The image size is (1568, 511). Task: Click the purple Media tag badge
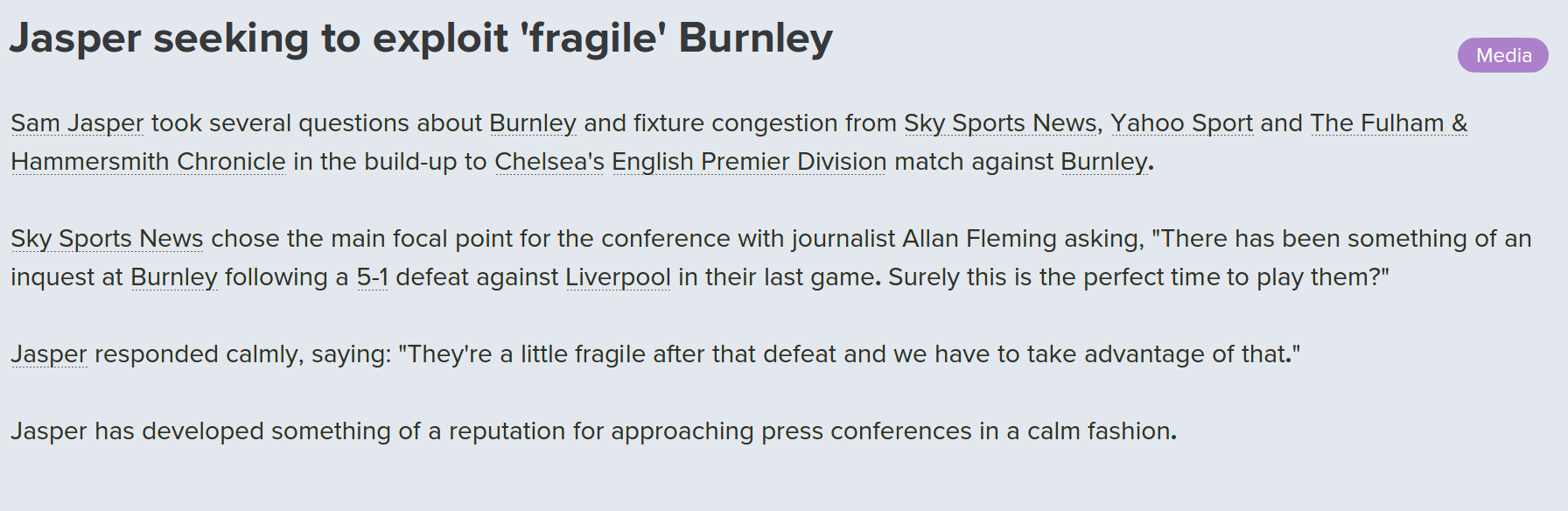click(1502, 55)
